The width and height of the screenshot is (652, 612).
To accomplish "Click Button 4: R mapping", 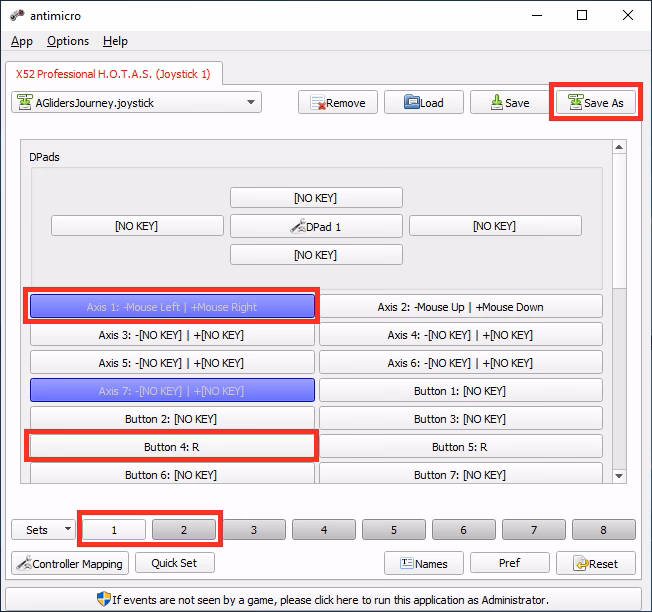I will coord(172,447).
